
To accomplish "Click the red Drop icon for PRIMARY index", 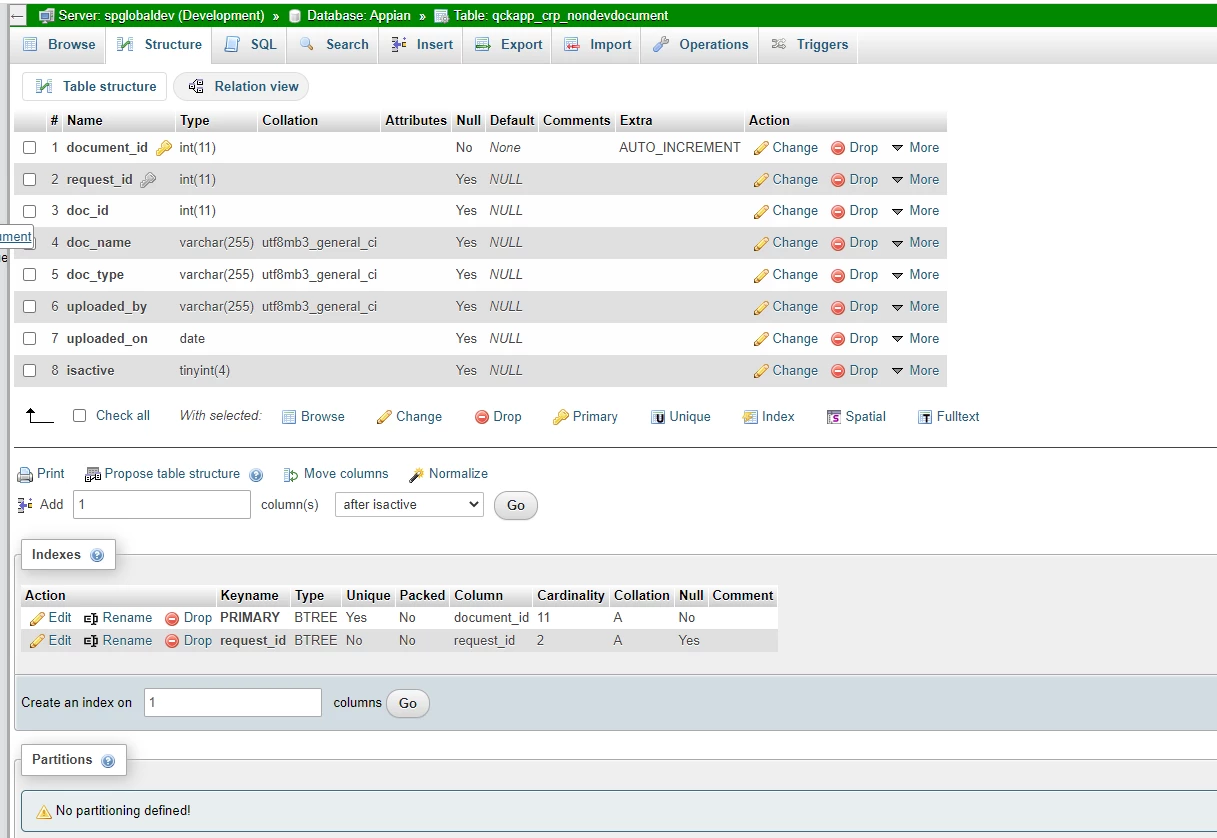I will coord(172,619).
